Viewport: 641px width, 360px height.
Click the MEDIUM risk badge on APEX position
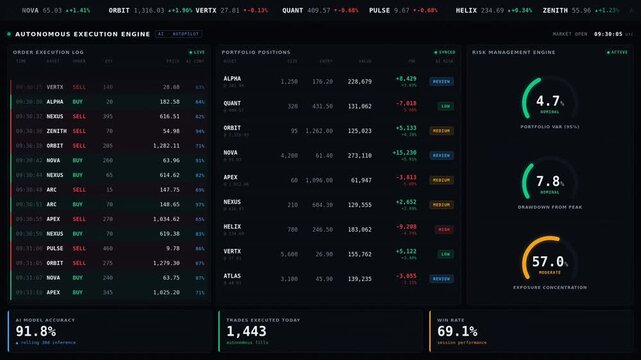(442, 180)
